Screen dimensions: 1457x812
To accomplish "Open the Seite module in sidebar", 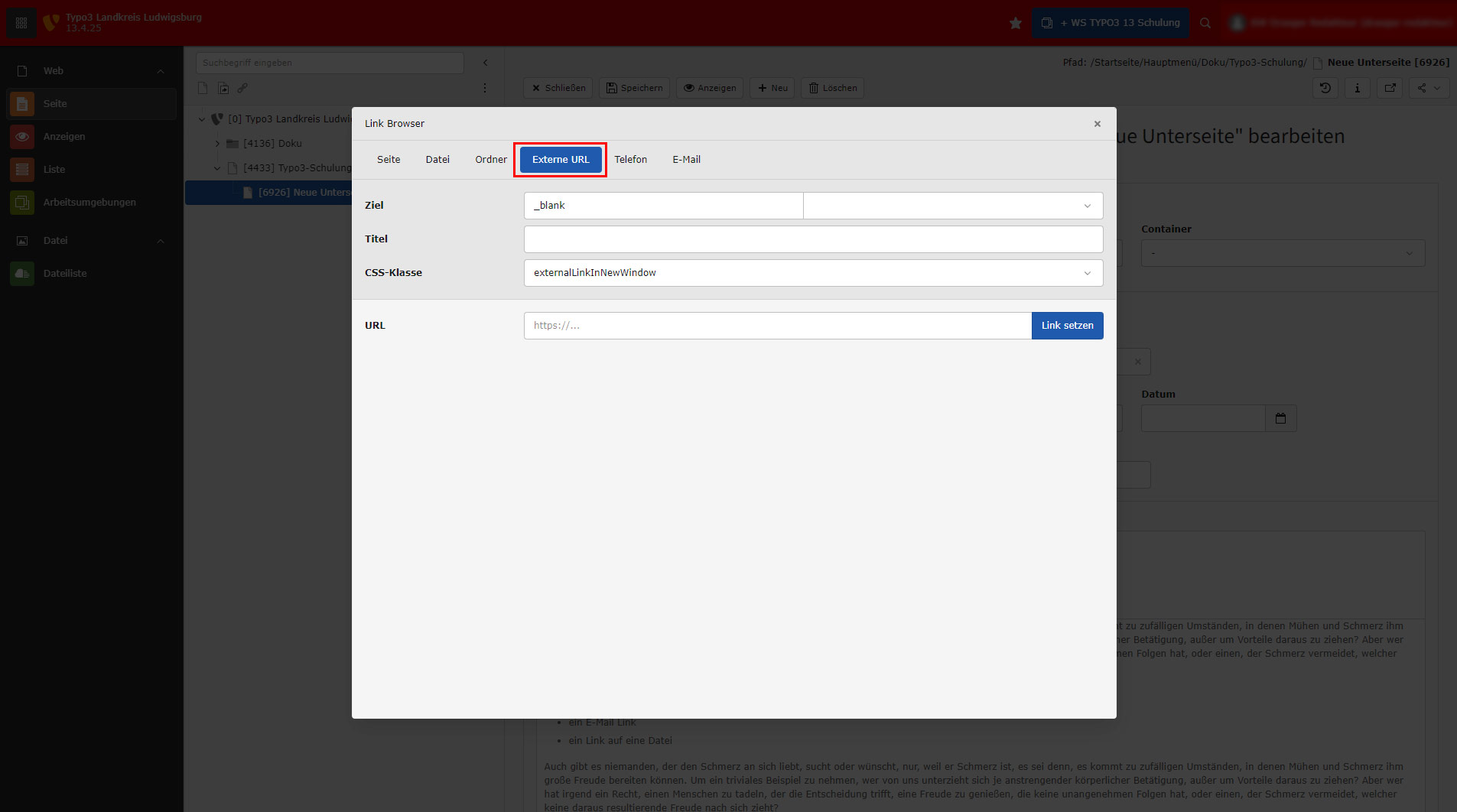I will pyautogui.click(x=55, y=104).
